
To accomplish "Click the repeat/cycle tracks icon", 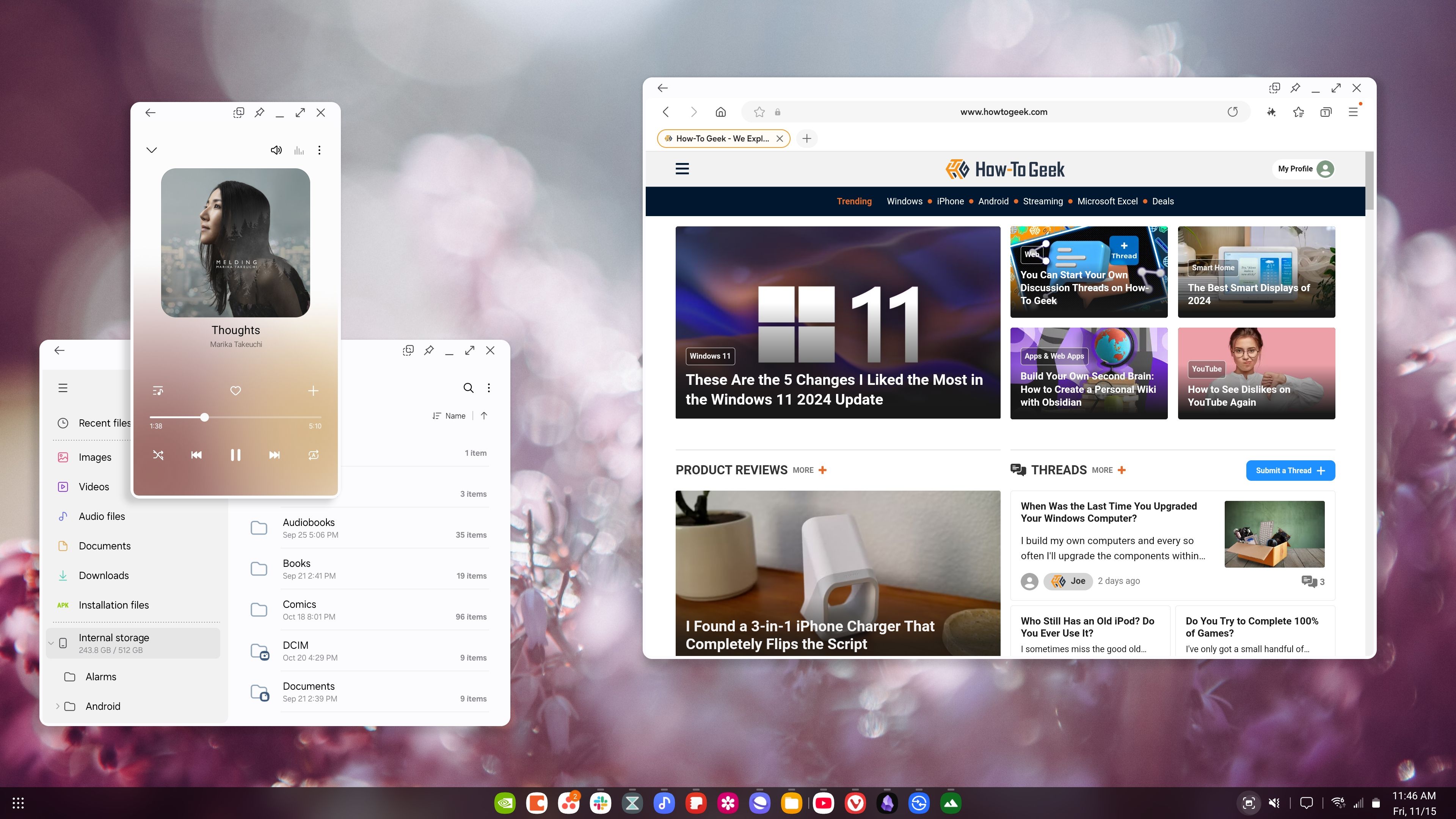I will [x=314, y=455].
